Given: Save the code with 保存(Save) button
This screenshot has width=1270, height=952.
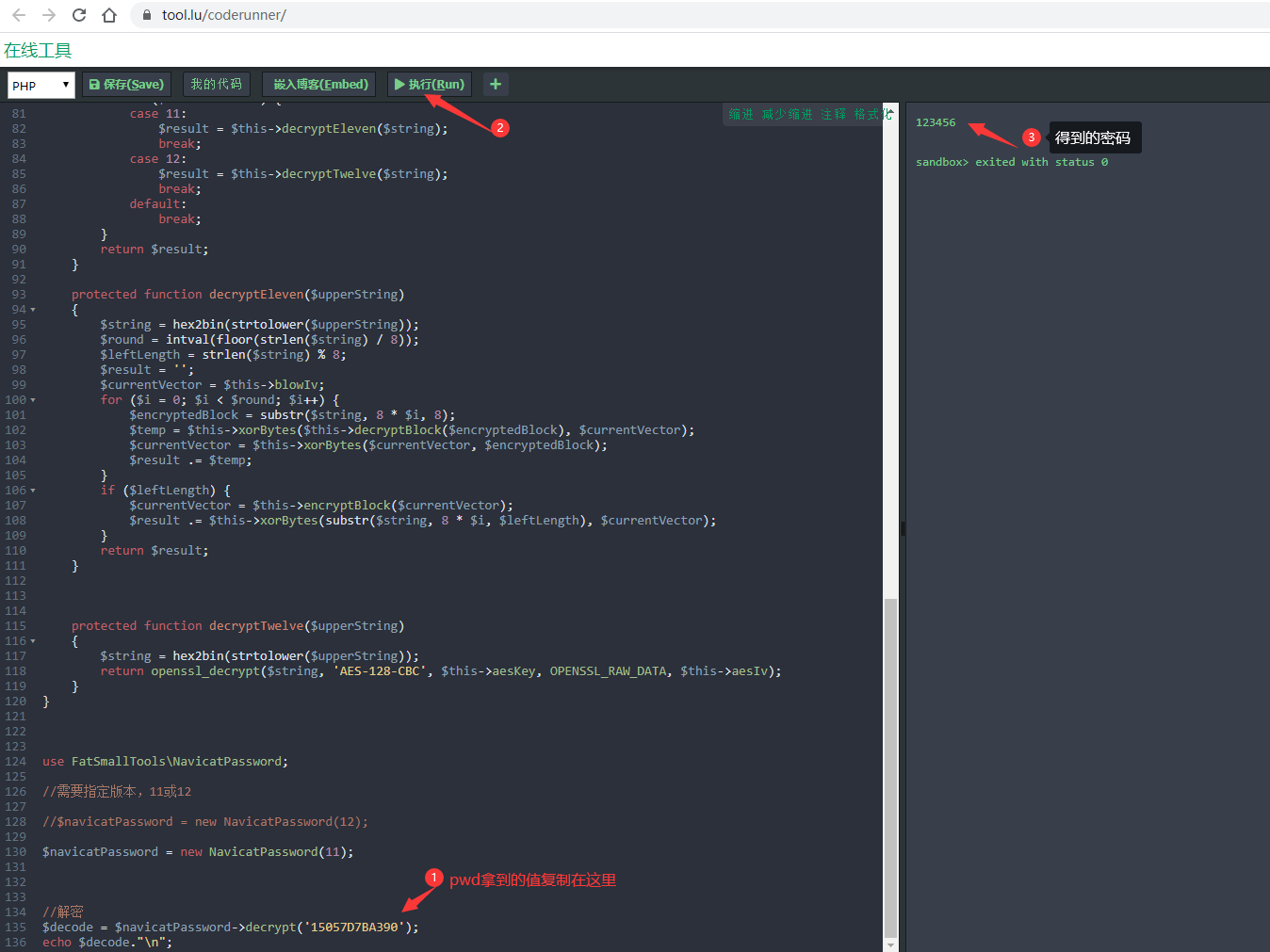Looking at the screenshot, I should coord(126,84).
